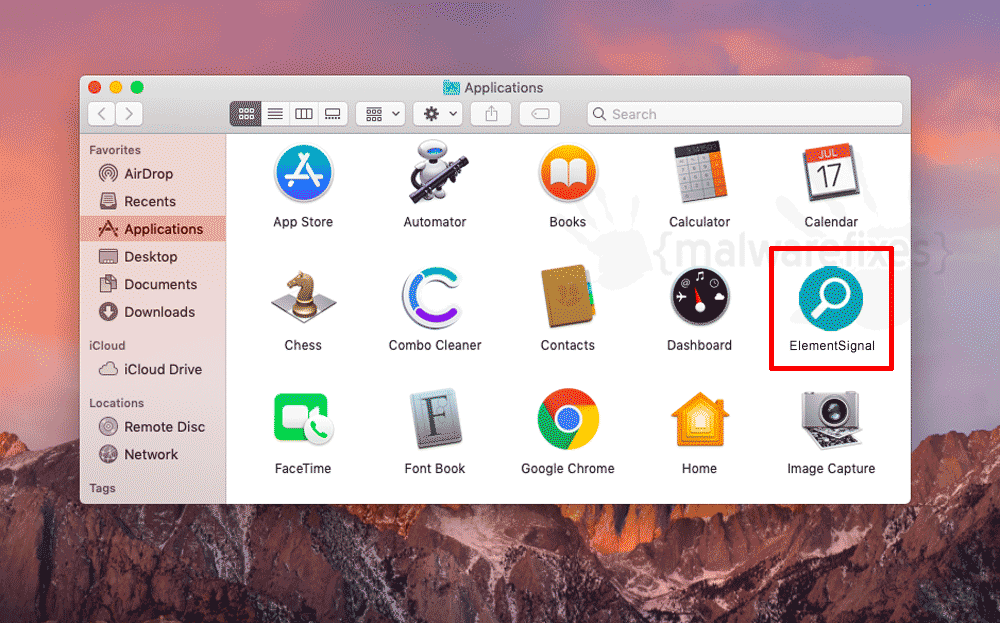Click the "Font Book" name label
1000x623 pixels.
pyautogui.click(x=435, y=469)
